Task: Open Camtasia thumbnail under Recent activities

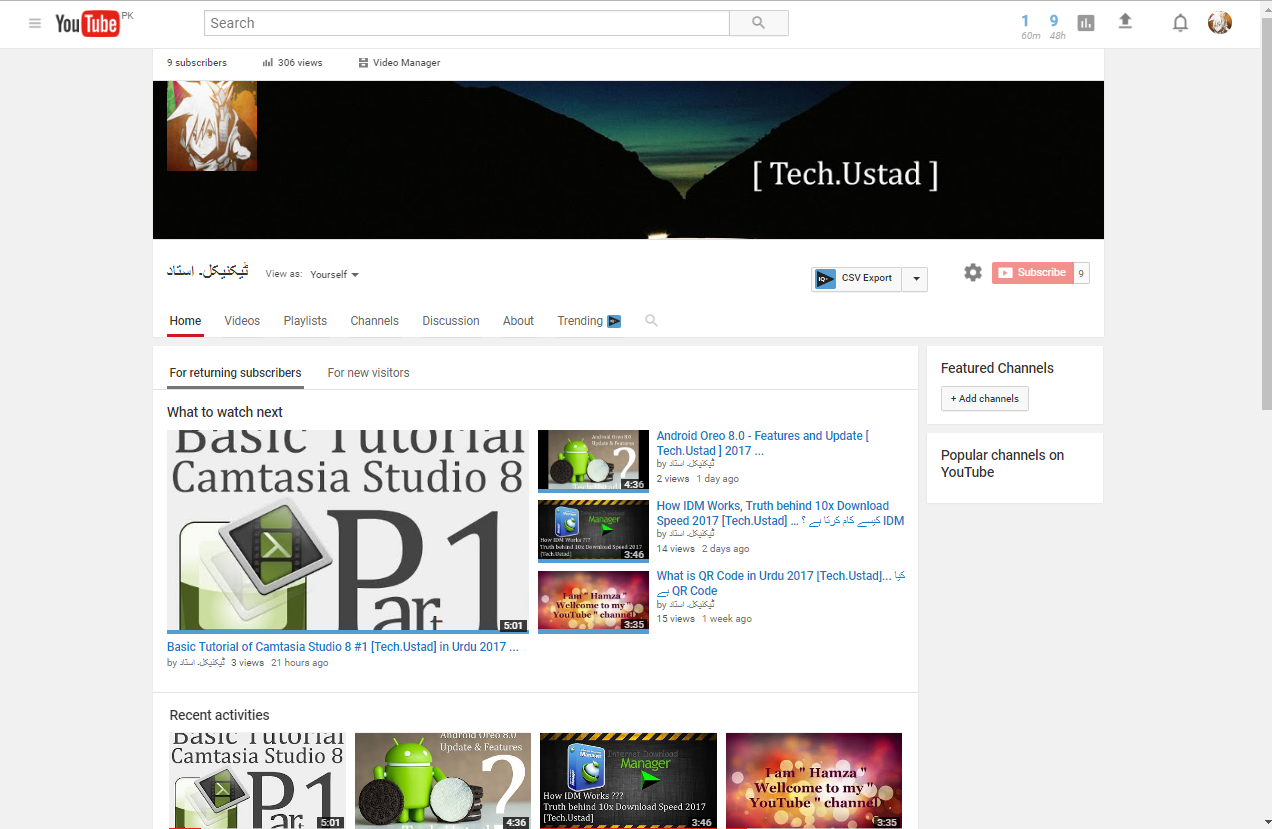Action: [257, 781]
